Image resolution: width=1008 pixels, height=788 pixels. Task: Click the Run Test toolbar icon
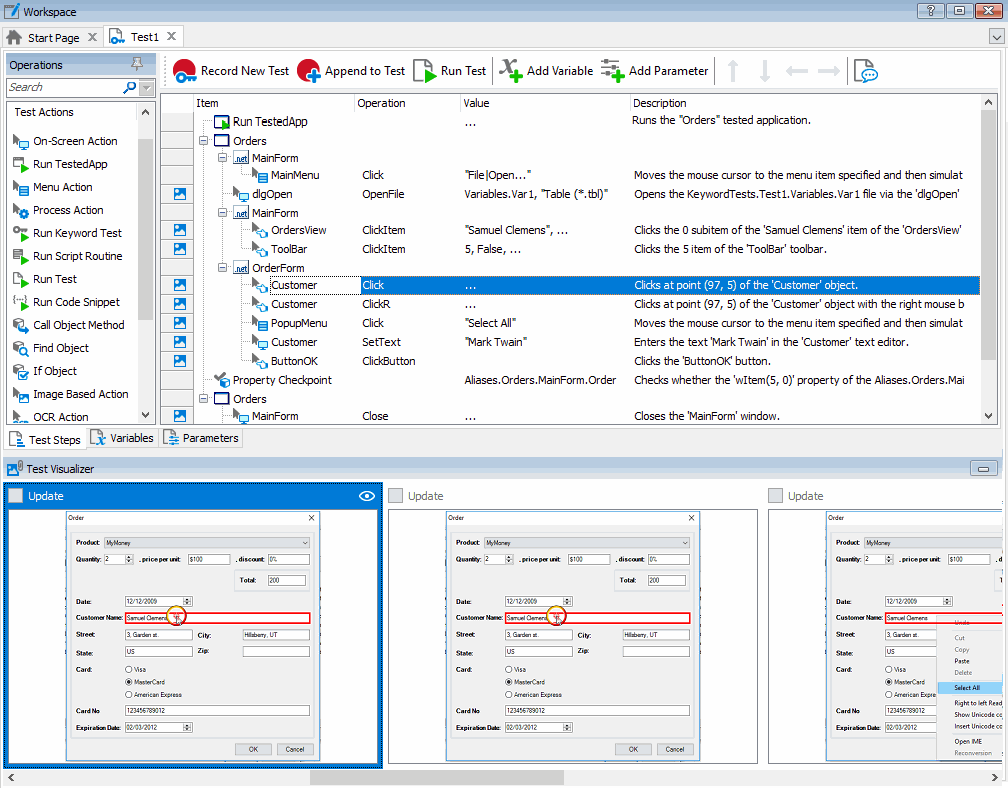tap(424, 71)
